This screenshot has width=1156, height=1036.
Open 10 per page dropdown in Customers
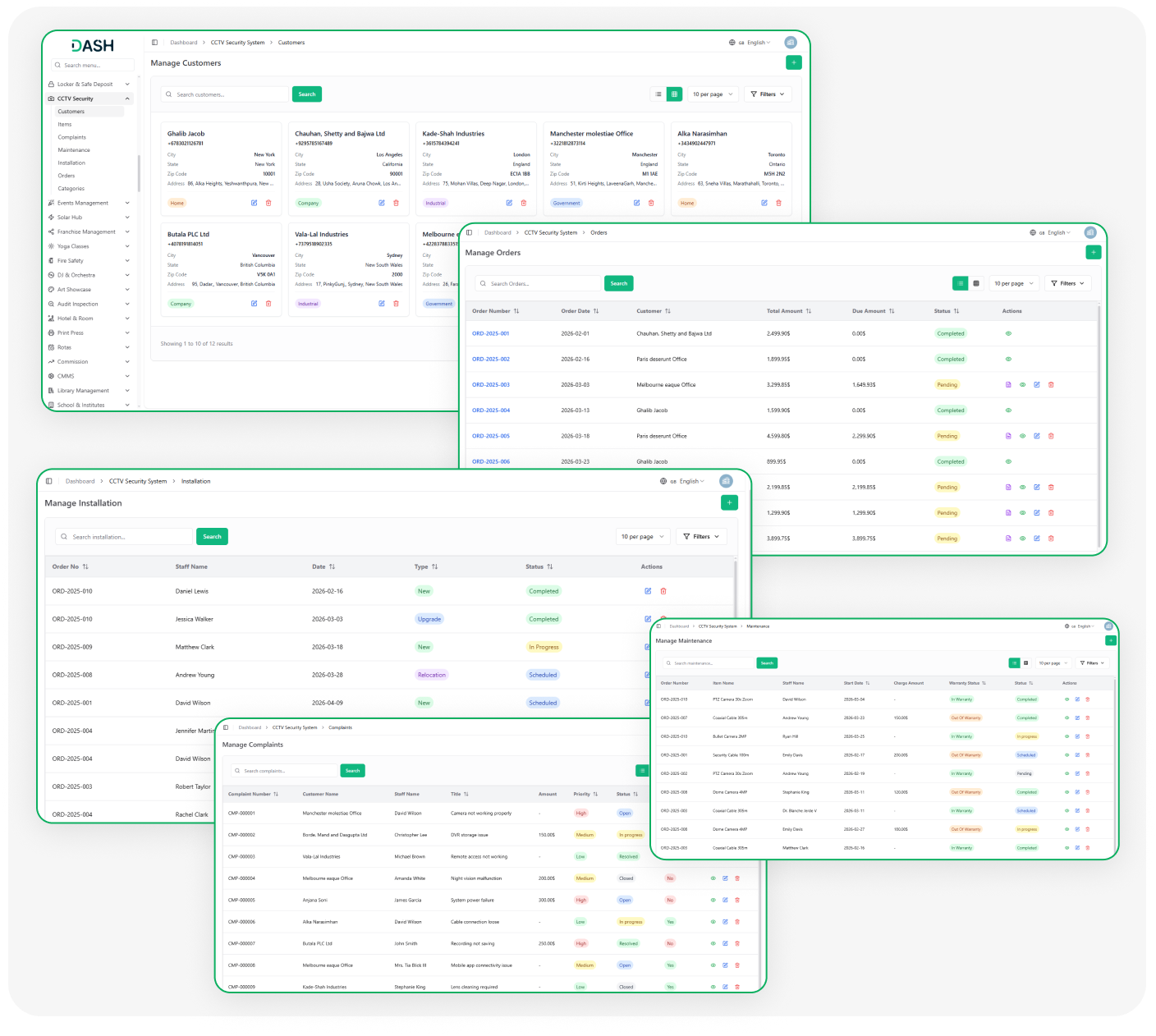tap(713, 94)
